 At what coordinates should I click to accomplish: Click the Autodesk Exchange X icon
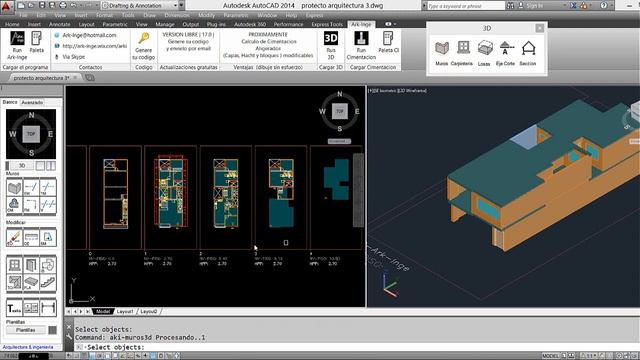click(573, 6)
